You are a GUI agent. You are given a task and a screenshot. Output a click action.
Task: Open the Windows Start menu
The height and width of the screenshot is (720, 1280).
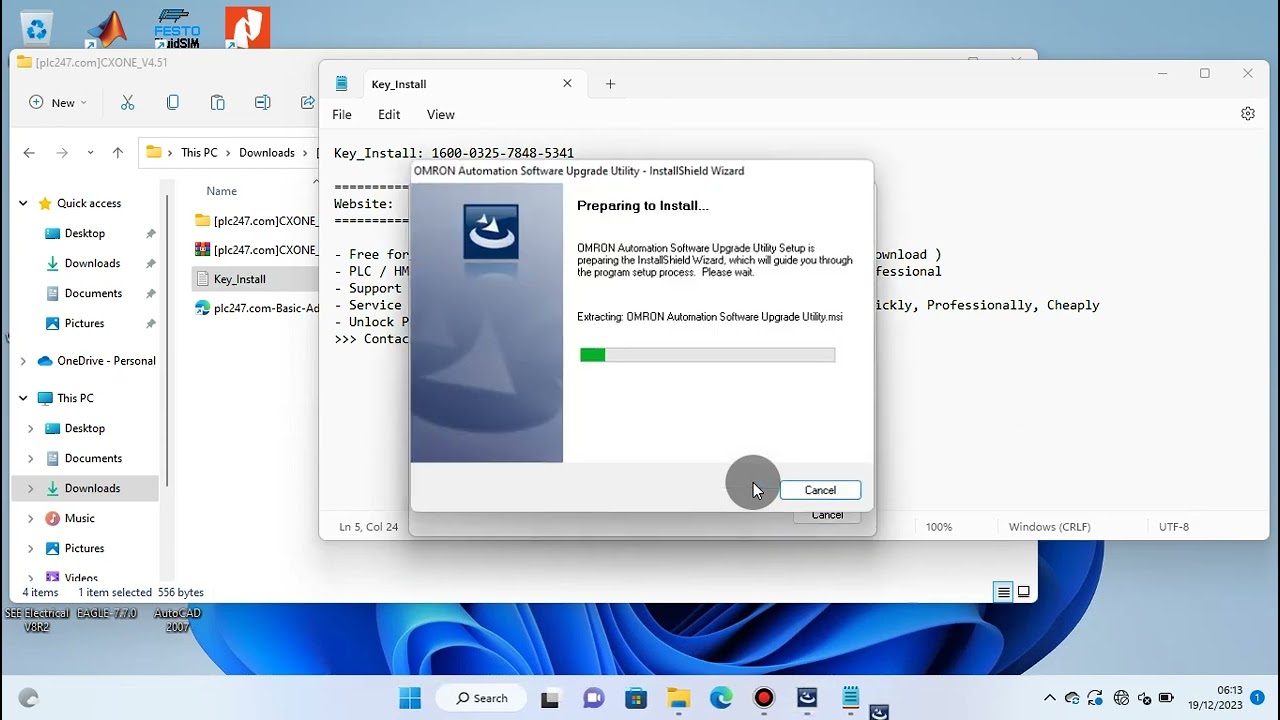(410, 698)
